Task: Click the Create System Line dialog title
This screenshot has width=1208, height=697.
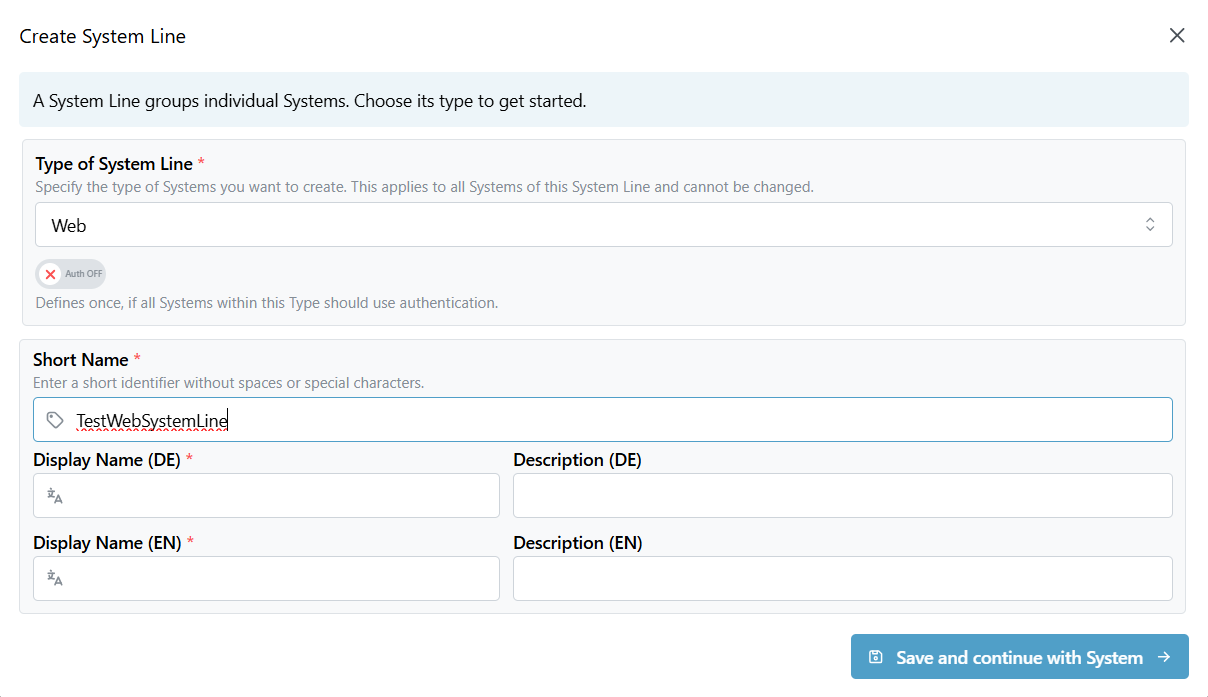Action: point(103,37)
